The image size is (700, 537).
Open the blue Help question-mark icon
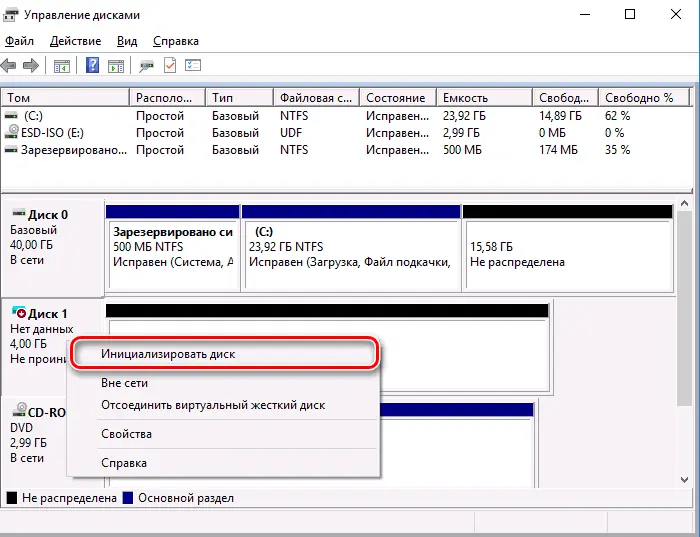[92, 66]
